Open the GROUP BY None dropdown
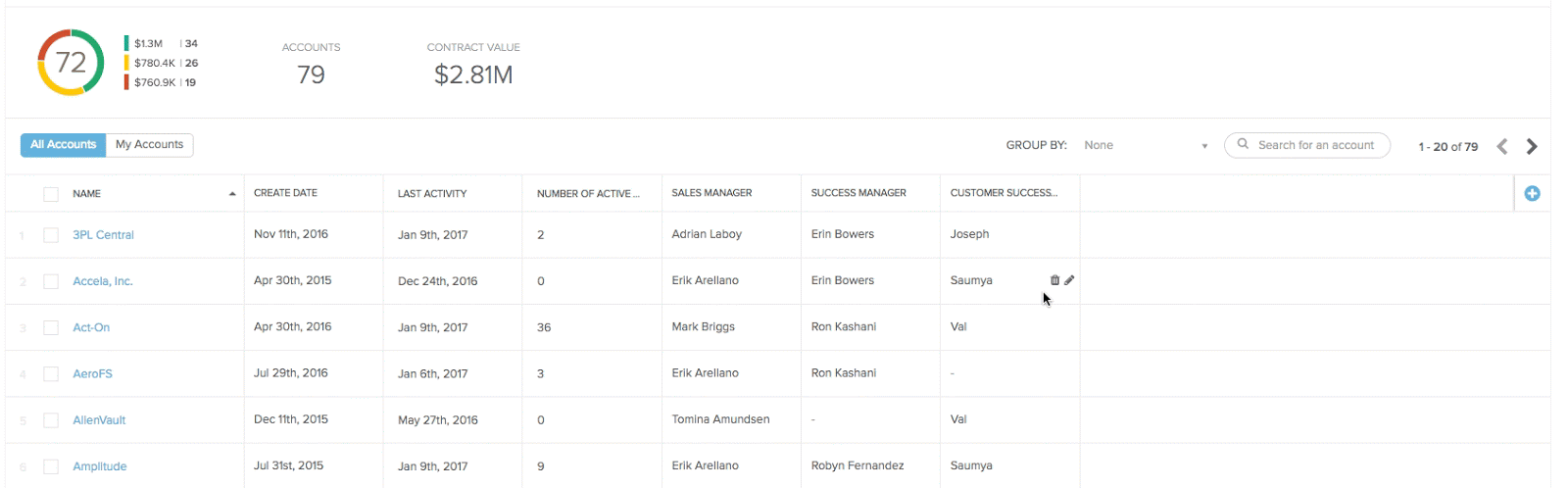Screen dimensions: 1568x488 click(x=1146, y=145)
